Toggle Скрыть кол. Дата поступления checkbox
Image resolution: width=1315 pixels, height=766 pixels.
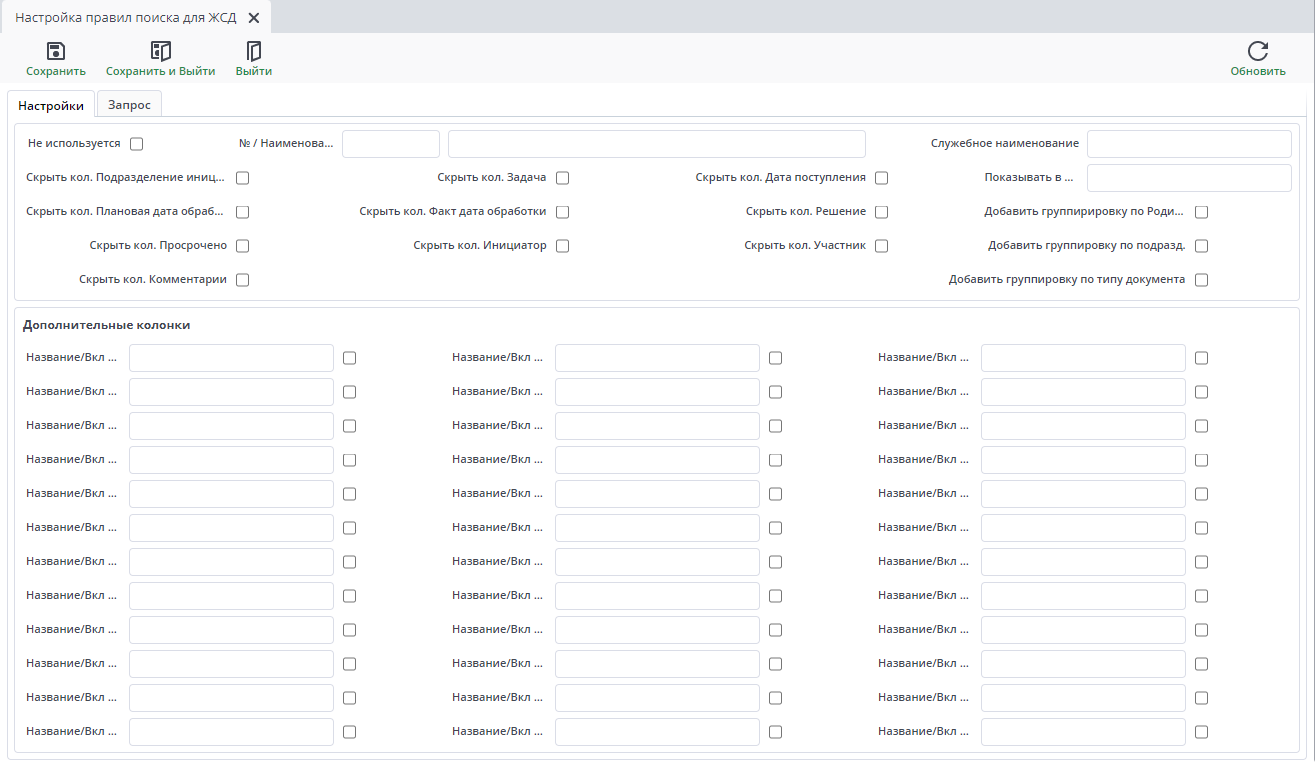click(882, 178)
